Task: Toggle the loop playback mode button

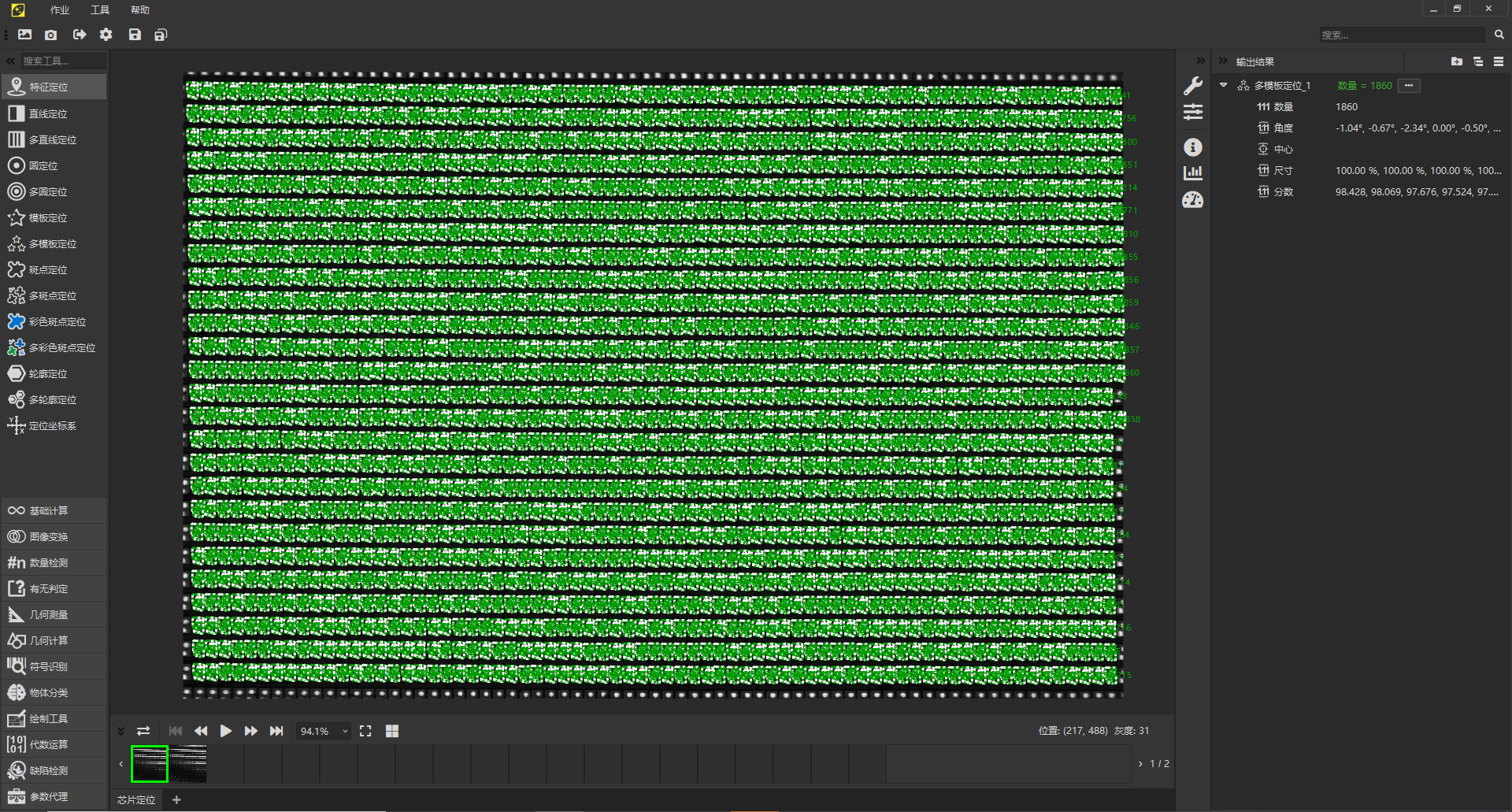Action: [x=143, y=731]
